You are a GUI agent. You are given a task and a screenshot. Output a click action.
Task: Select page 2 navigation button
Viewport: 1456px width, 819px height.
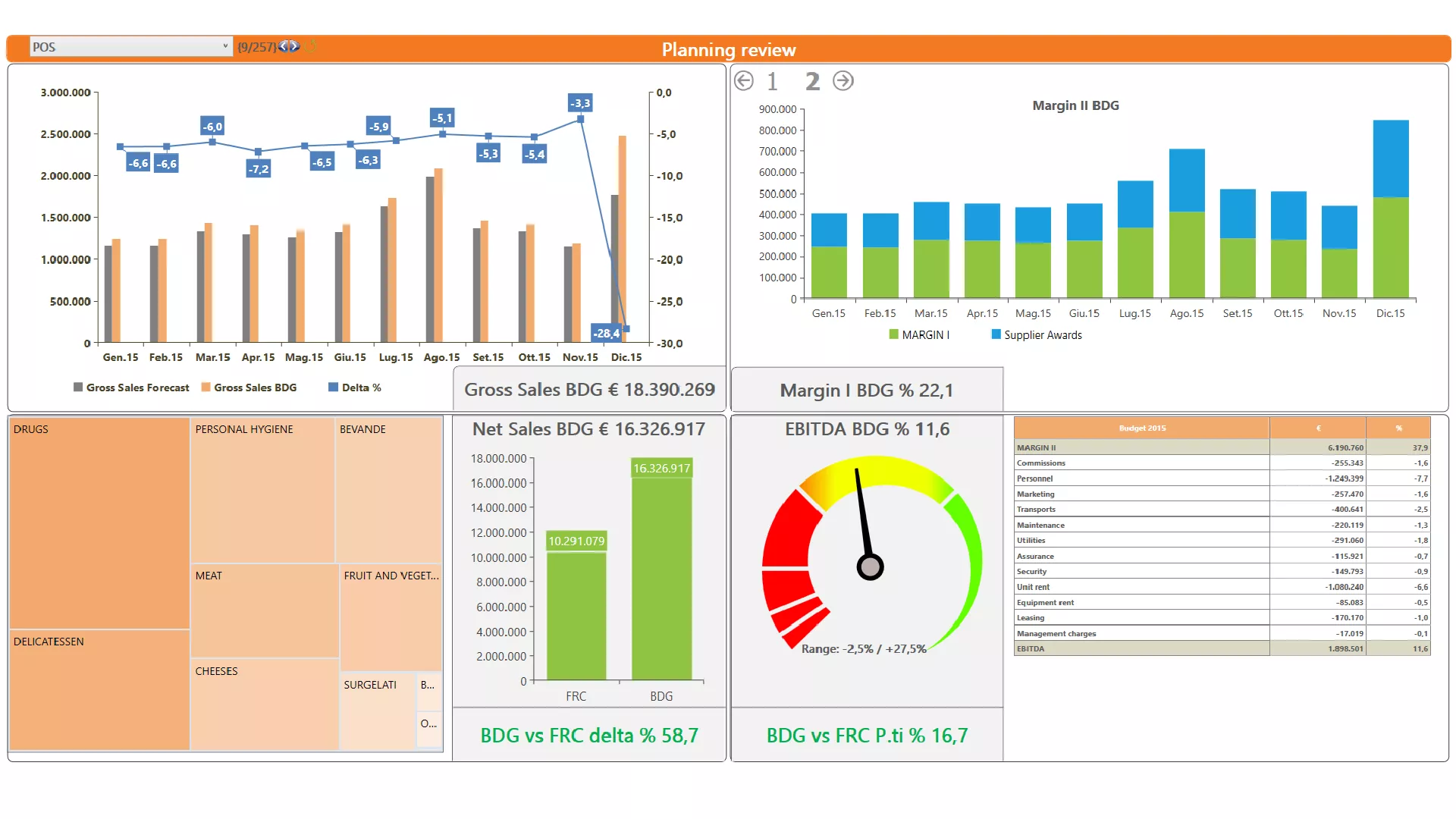(x=811, y=80)
